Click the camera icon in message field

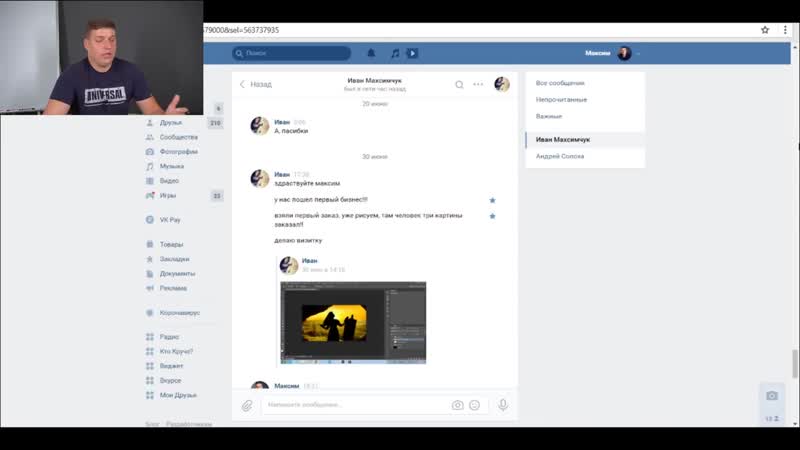[x=457, y=405]
